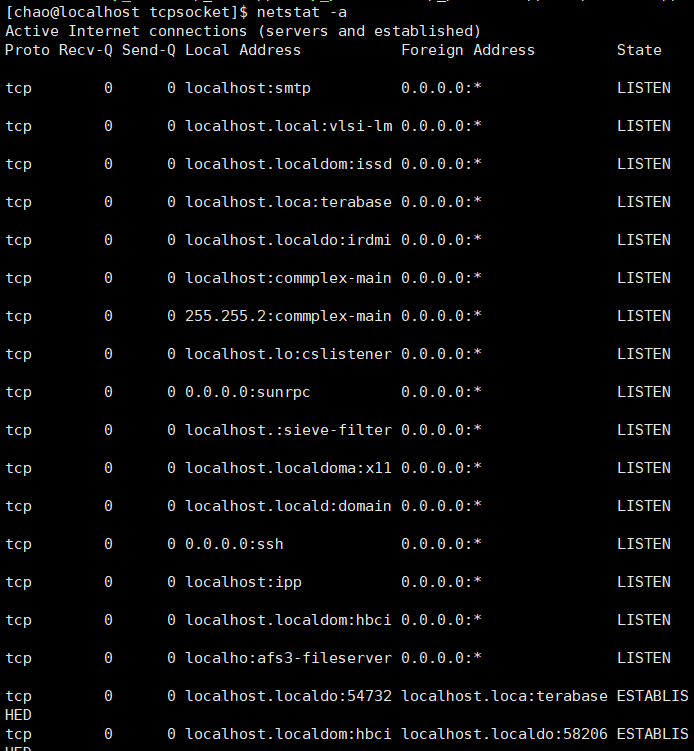Screen dimensions: 694x751
Task: Click the 'Proto' column header
Action: pyautogui.click(x=27, y=50)
